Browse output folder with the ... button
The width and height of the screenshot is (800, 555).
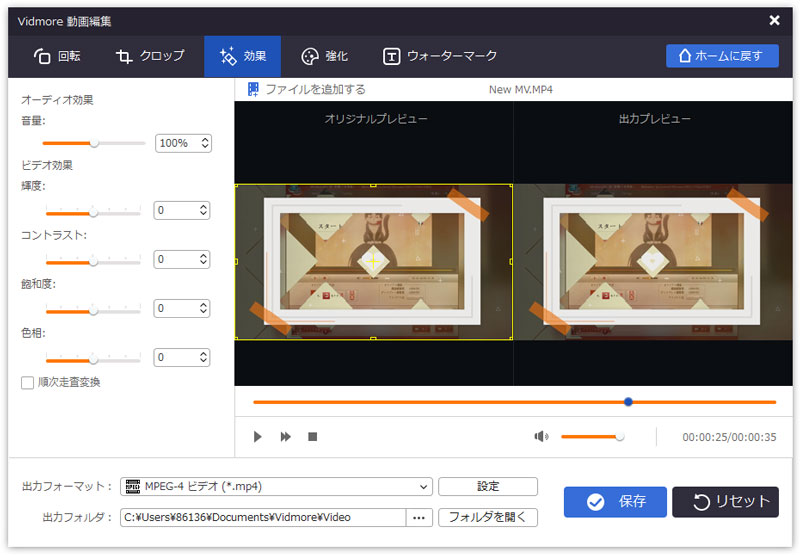[x=419, y=517]
